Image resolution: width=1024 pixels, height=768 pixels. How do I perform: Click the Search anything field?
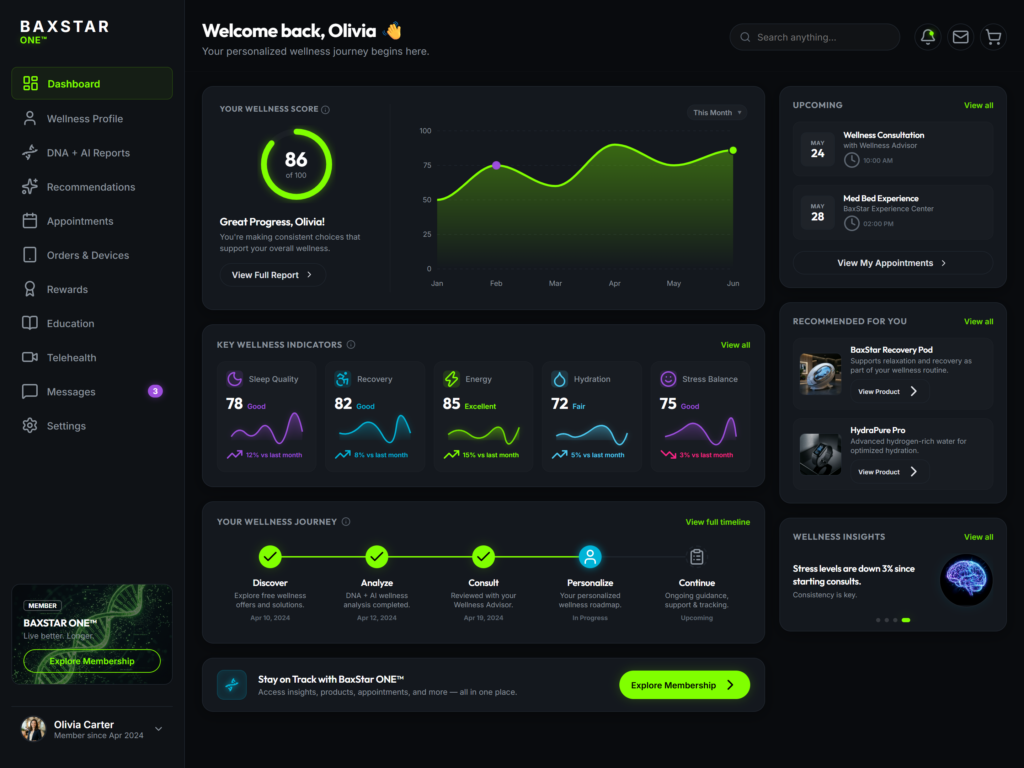click(x=814, y=37)
